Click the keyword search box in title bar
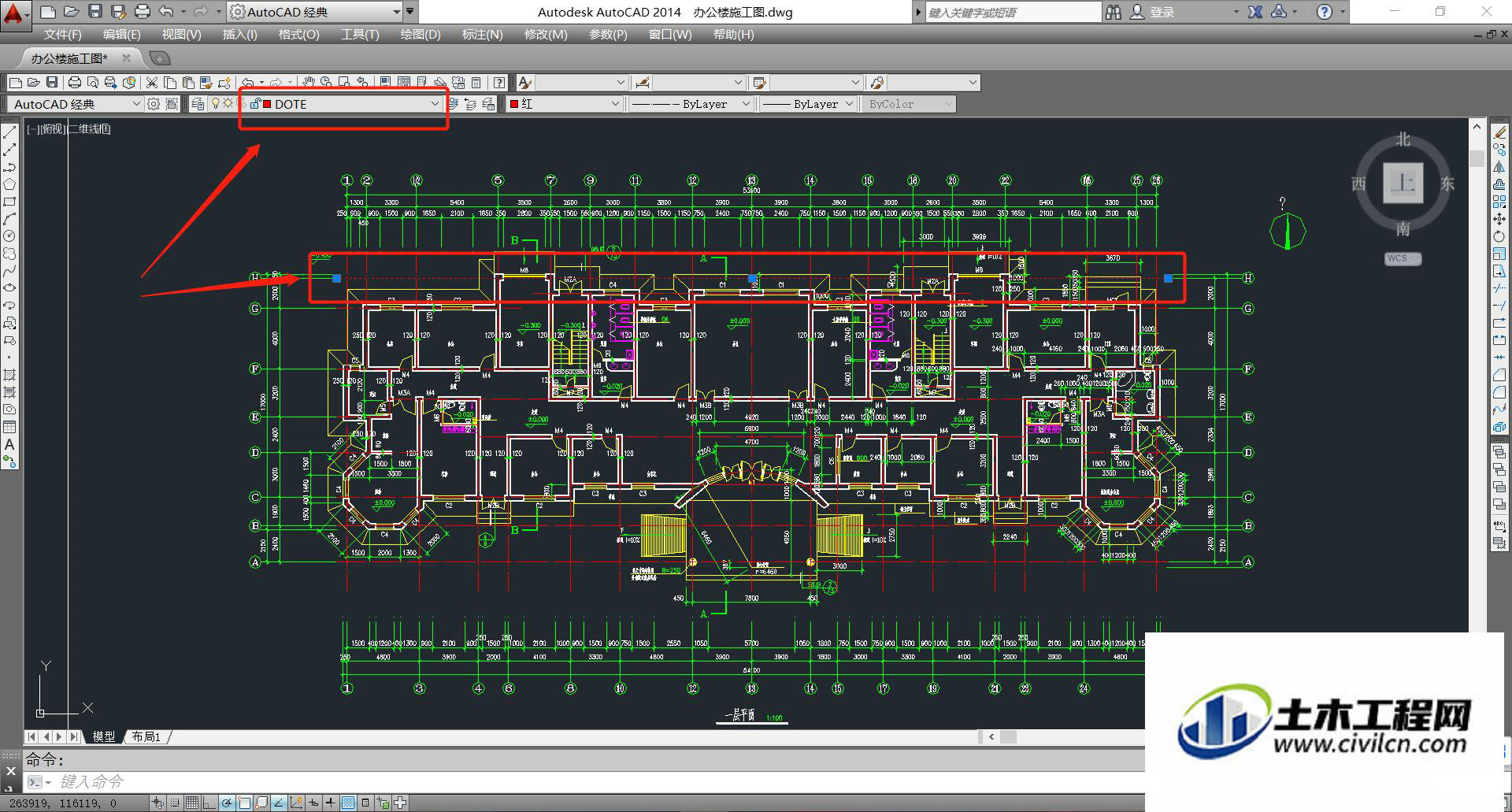1512x812 pixels. pos(1014,12)
